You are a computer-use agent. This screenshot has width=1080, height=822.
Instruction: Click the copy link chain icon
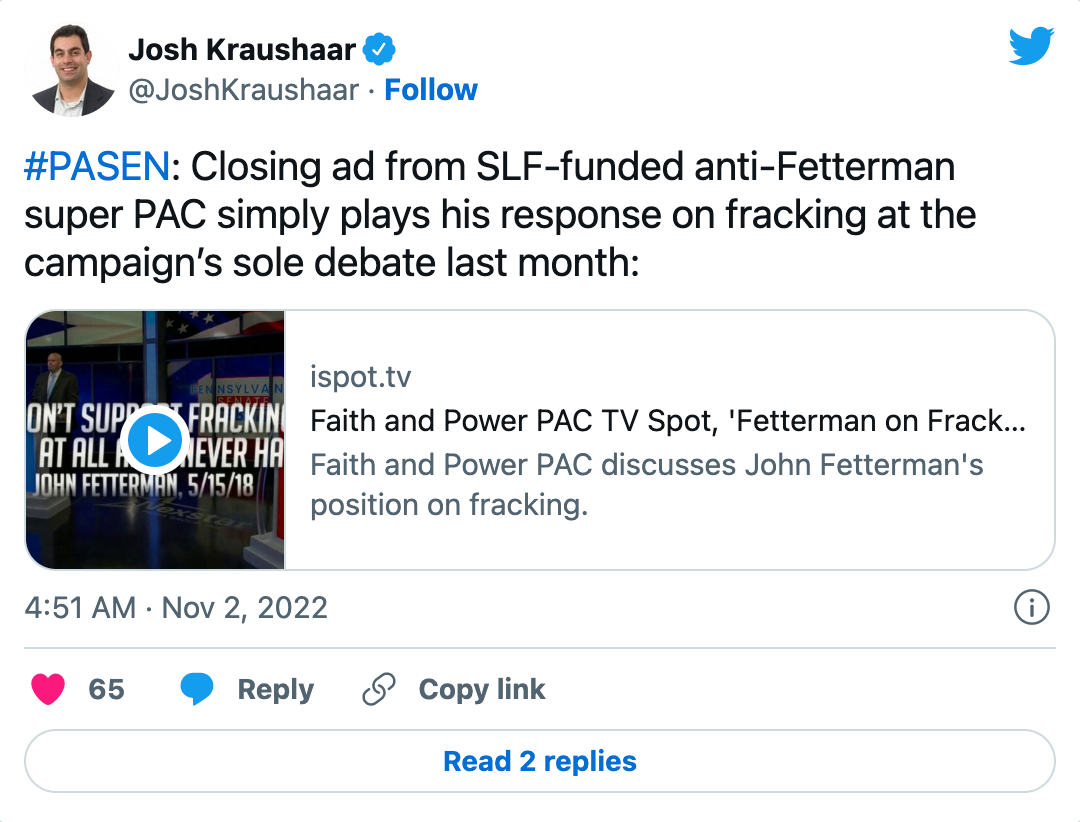[379, 690]
